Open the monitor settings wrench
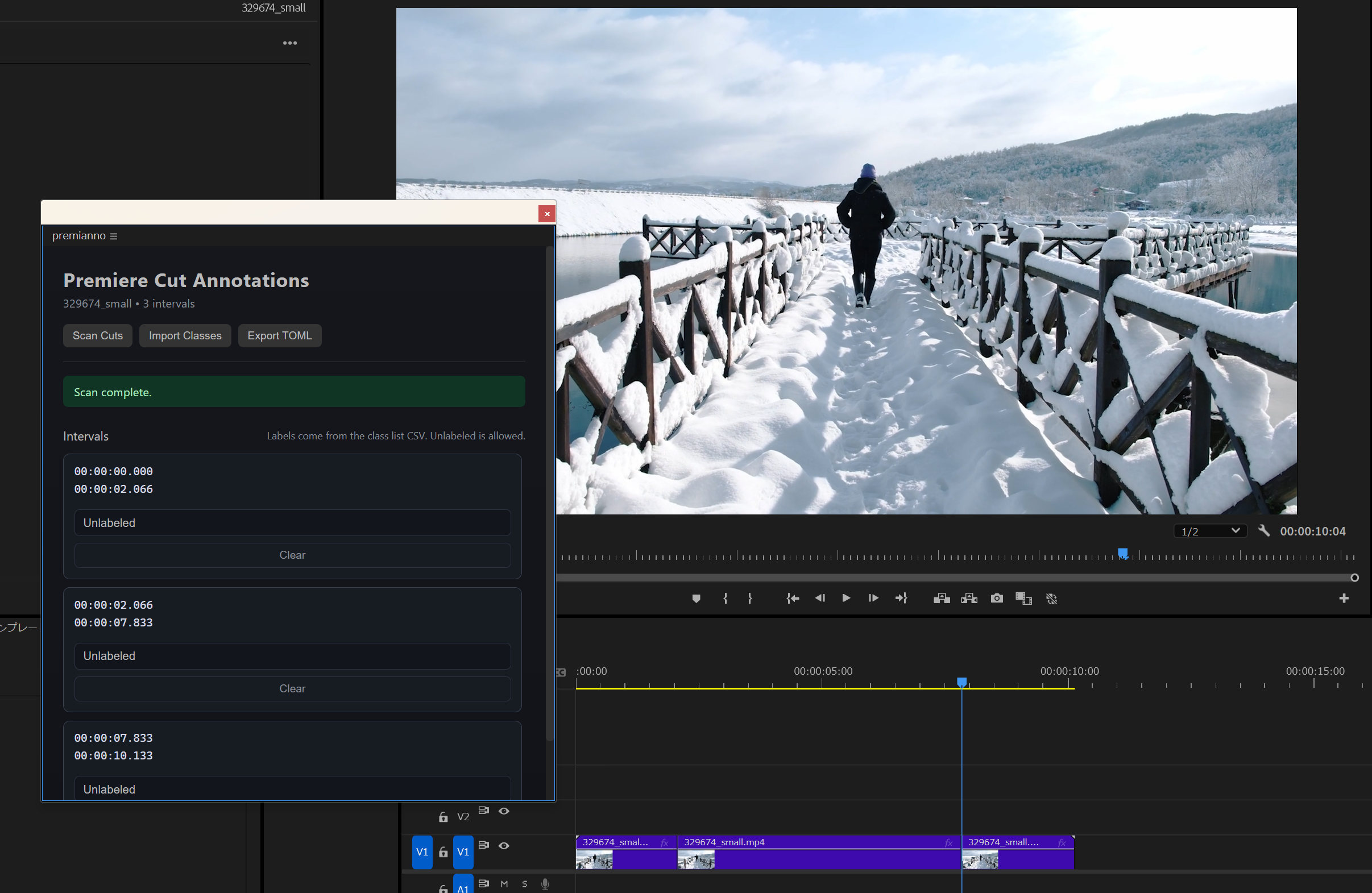 click(1263, 530)
